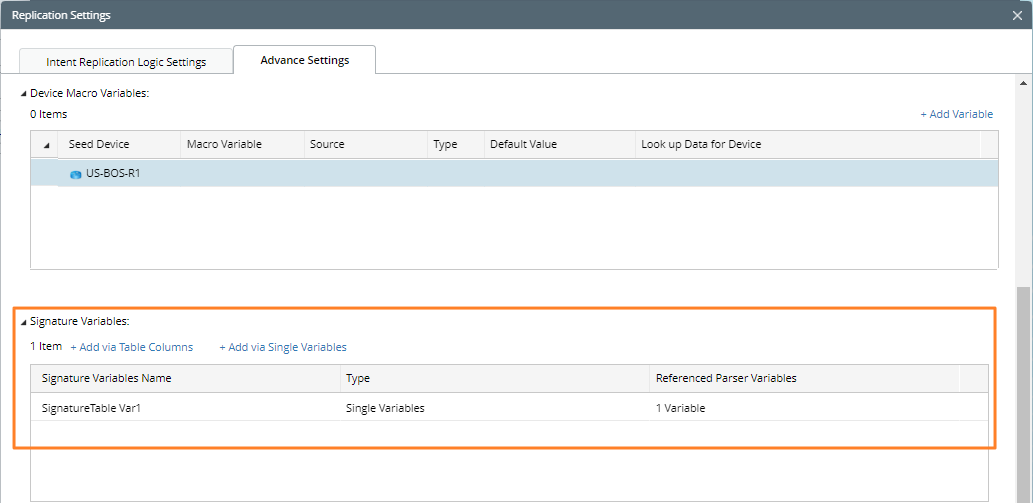The width and height of the screenshot is (1033, 503).
Task: Select the SignatureTable Var1 row name
Action: click(x=98, y=407)
